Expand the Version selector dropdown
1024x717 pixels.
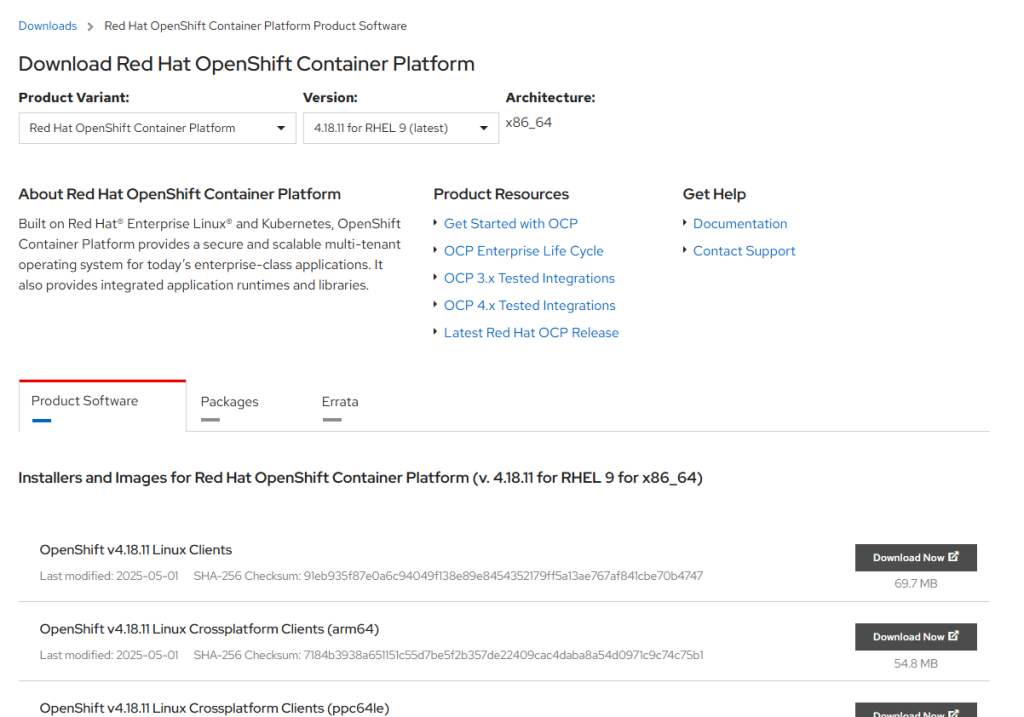click(400, 128)
